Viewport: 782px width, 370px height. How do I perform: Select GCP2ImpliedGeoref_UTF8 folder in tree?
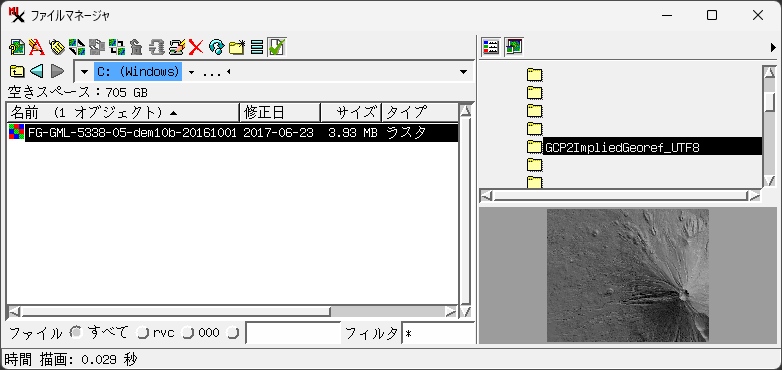(623, 147)
